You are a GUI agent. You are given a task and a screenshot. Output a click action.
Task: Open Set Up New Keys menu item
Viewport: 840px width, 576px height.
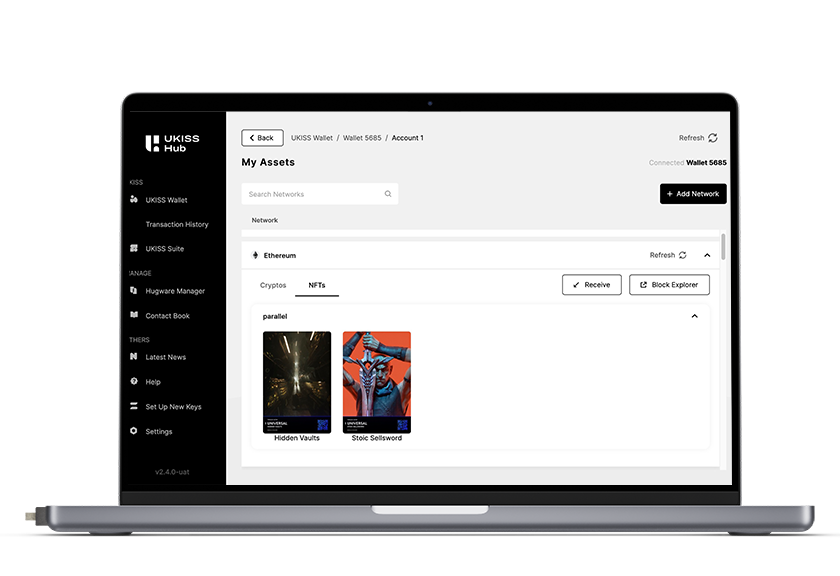point(174,407)
